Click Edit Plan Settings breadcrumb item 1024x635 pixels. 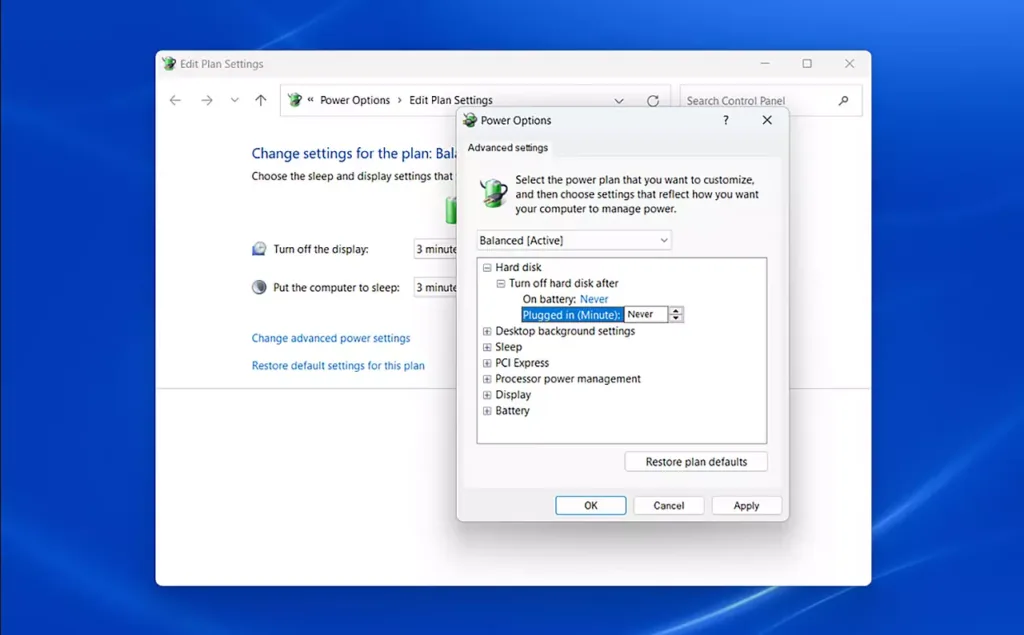point(451,100)
